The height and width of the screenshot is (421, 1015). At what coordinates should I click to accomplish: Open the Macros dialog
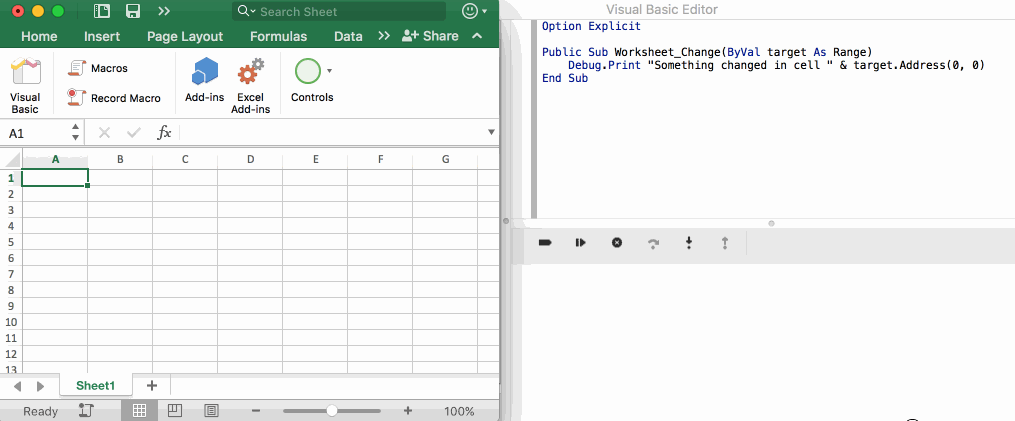pyautogui.click(x=98, y=68)
